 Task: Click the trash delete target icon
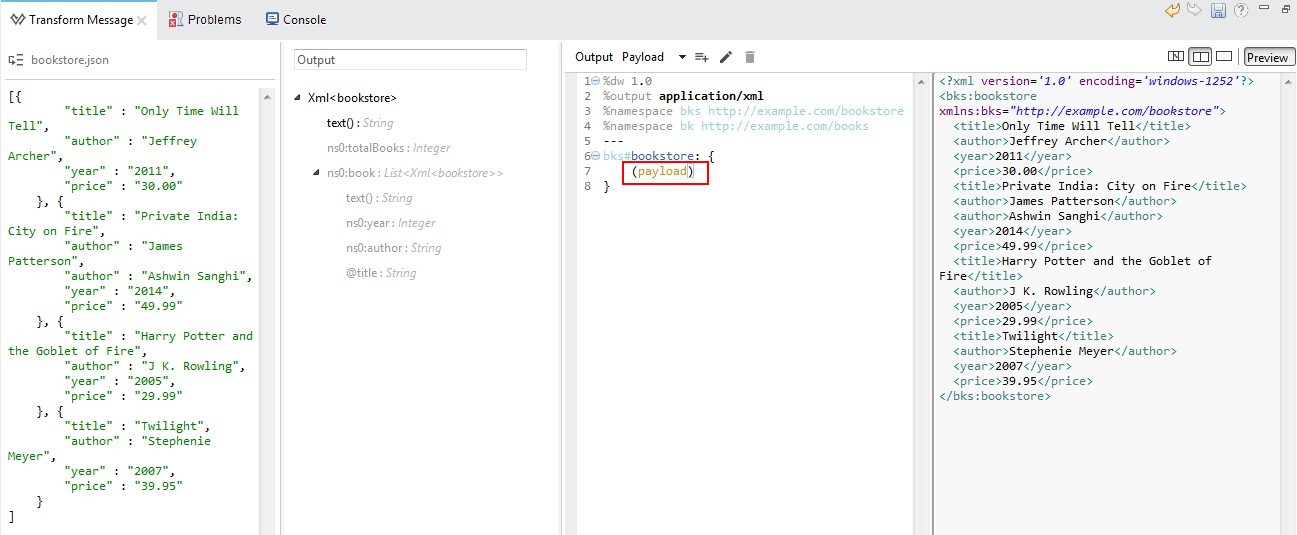click(x=750, y=58)
